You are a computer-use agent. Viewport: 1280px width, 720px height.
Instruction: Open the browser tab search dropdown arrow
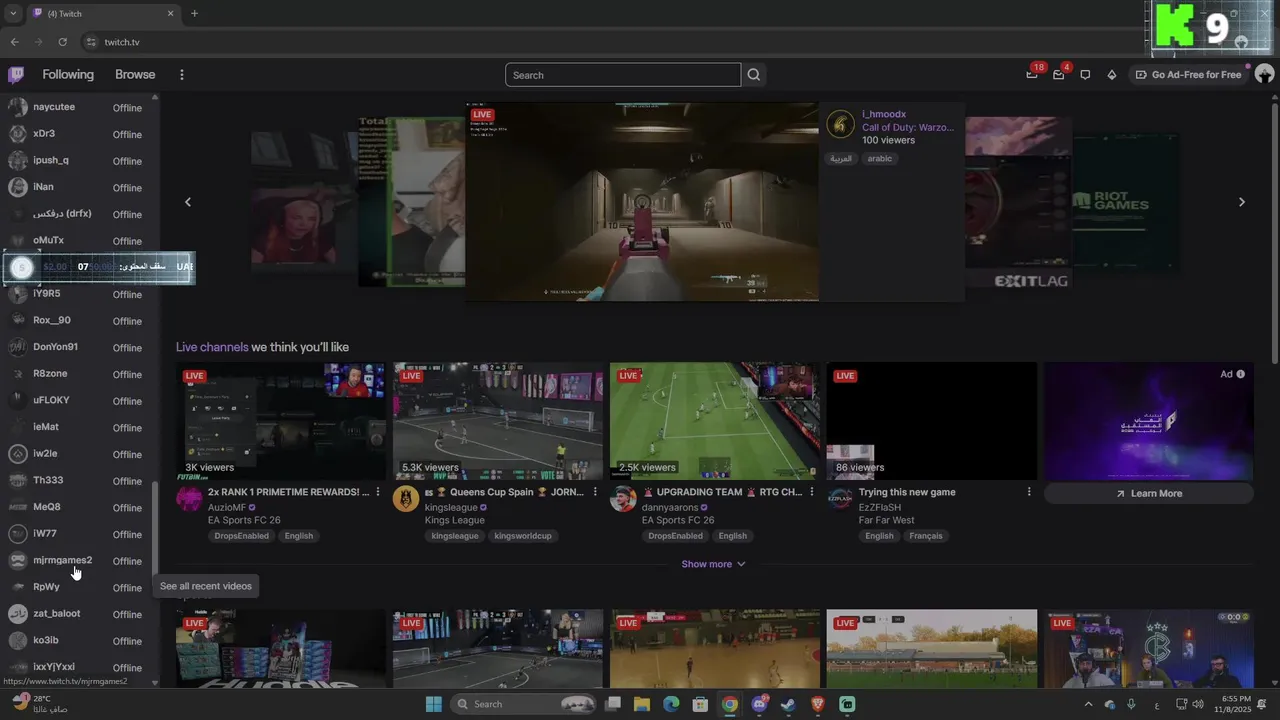(x=13, y=14)
